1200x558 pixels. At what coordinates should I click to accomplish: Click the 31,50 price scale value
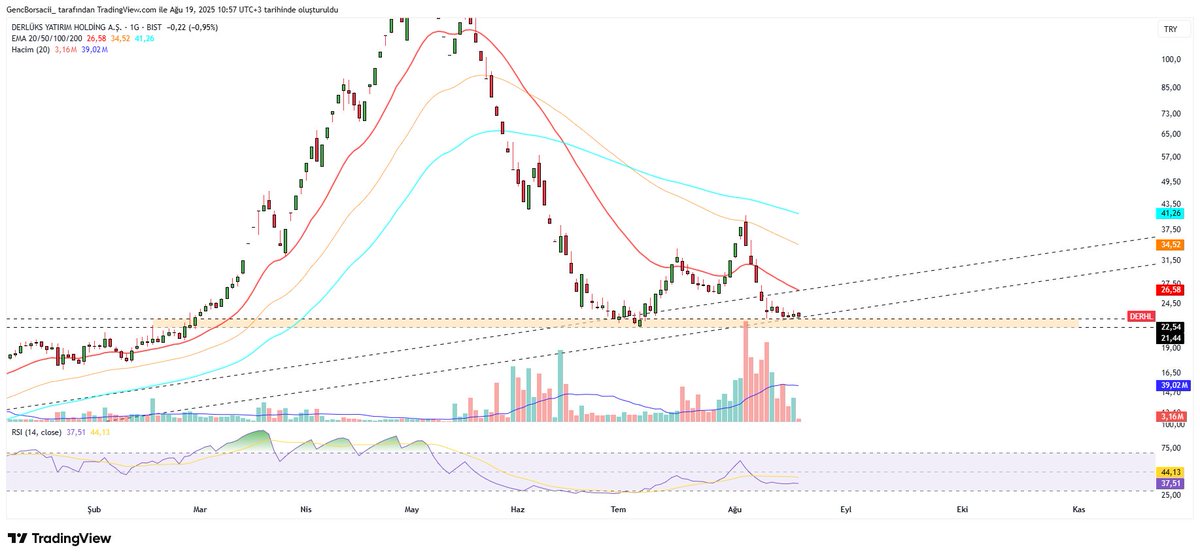(1172, 260)
